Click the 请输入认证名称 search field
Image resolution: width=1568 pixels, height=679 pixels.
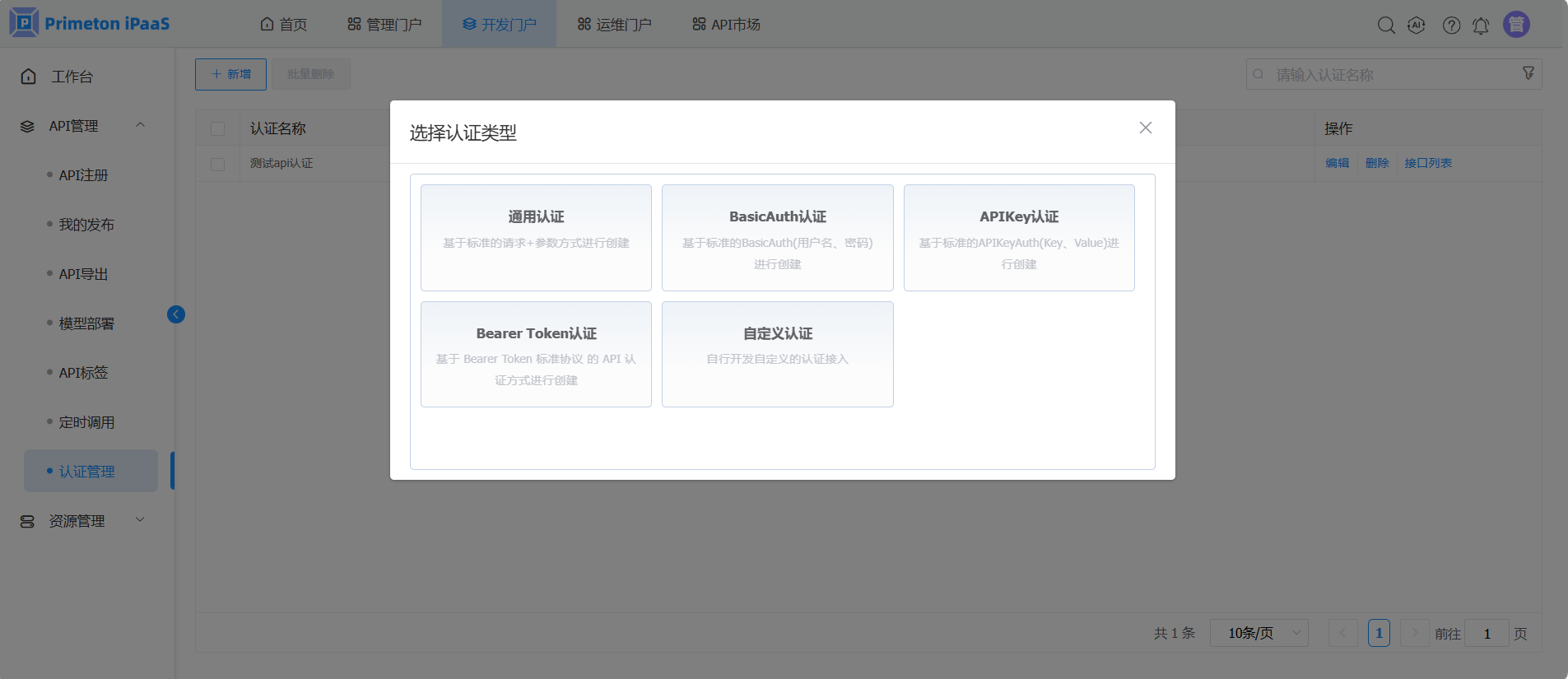click(x=1391, y=75)
